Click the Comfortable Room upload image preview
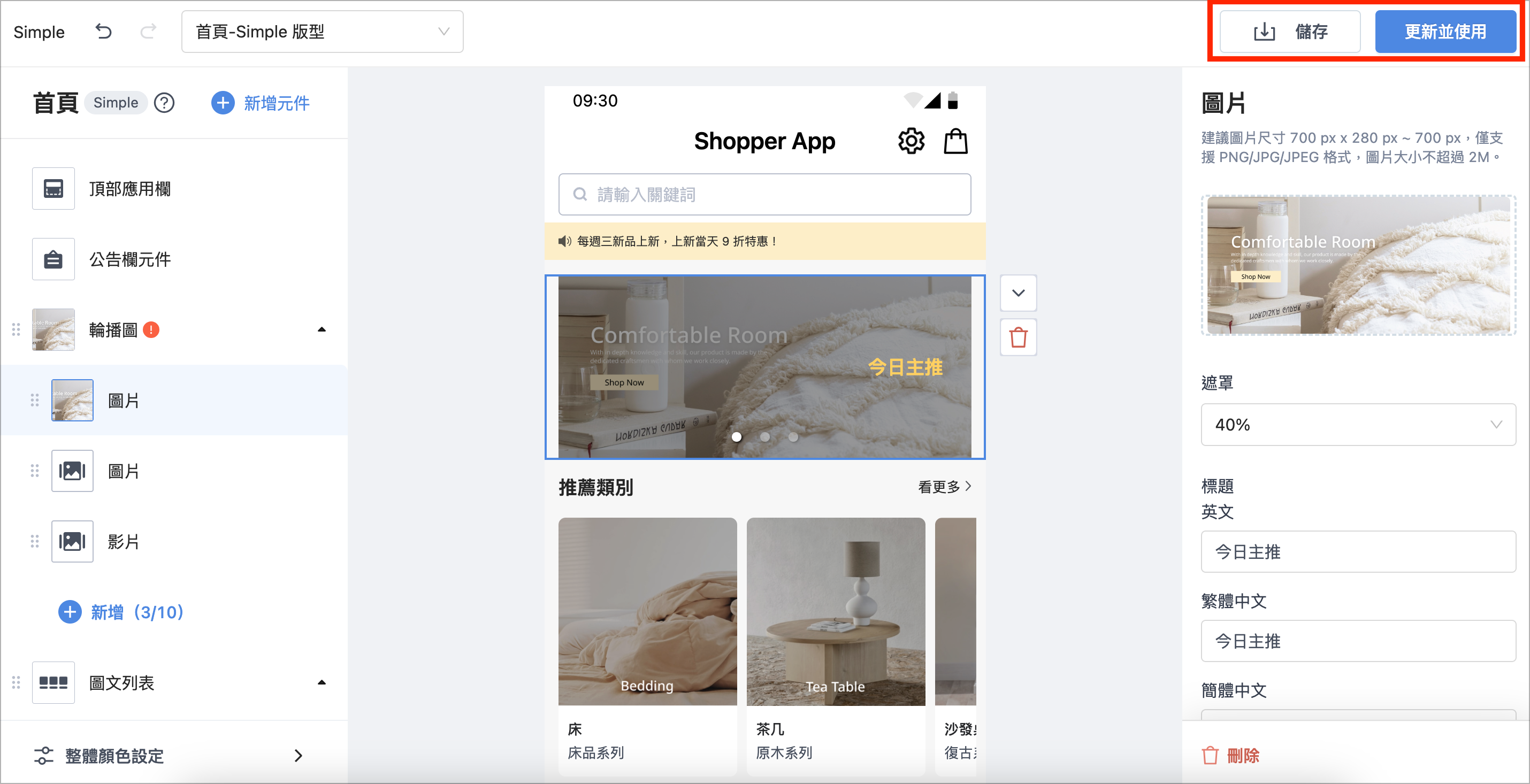Viewport: 1530px width, 784px height. click(1358, 265)
